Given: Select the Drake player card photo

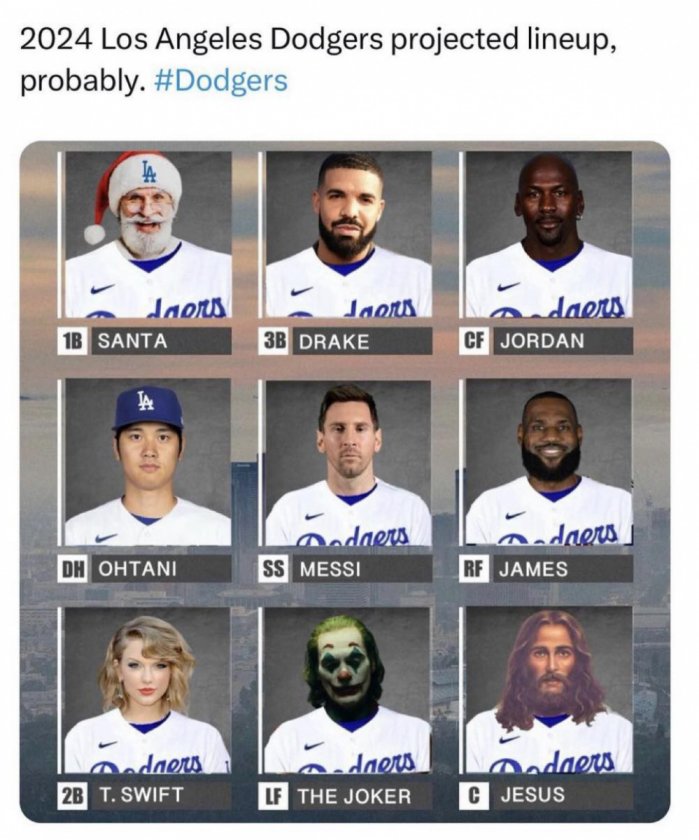Looking at the screenshot, I should point(349,234).
